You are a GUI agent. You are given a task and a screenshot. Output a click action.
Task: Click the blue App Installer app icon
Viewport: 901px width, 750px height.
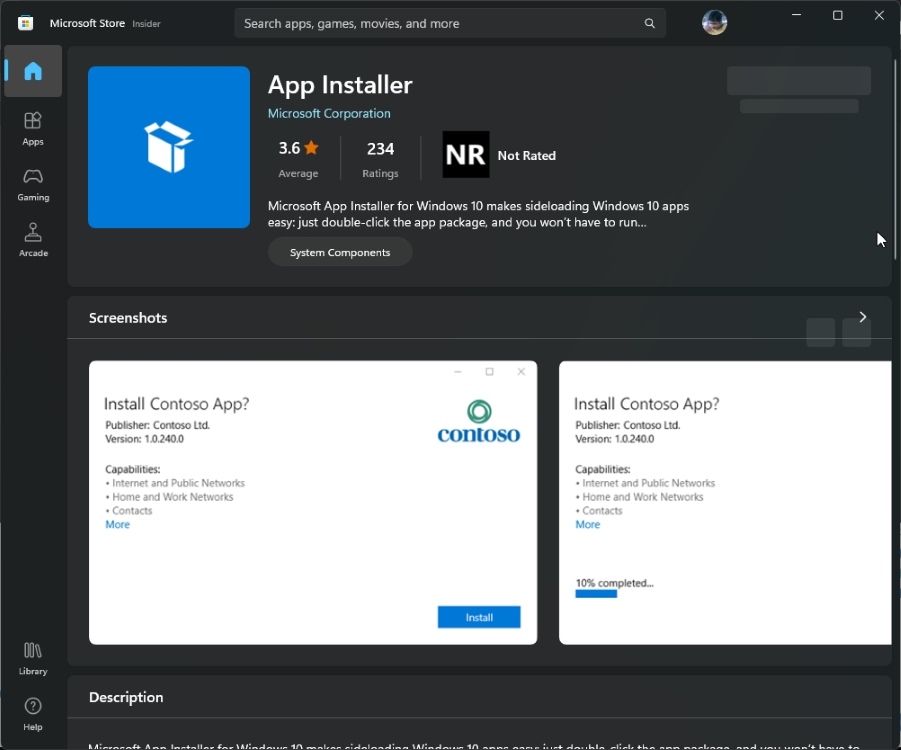(168, 146)
